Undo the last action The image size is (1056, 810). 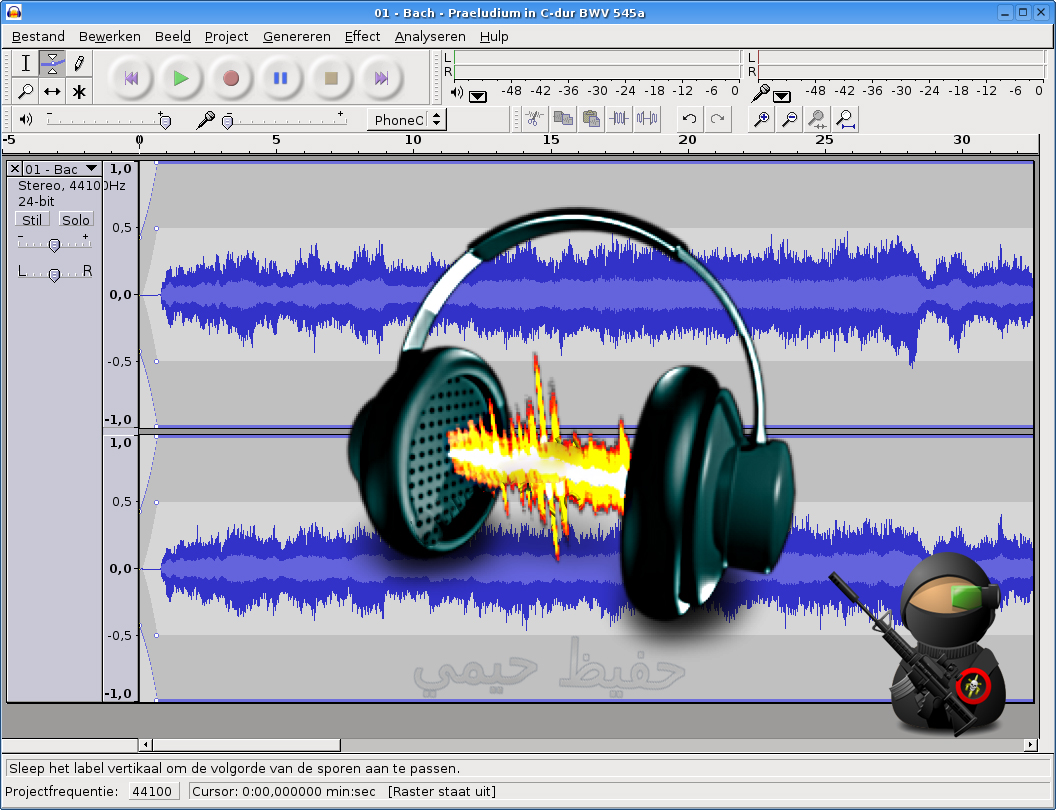click(x=689, y=119)
